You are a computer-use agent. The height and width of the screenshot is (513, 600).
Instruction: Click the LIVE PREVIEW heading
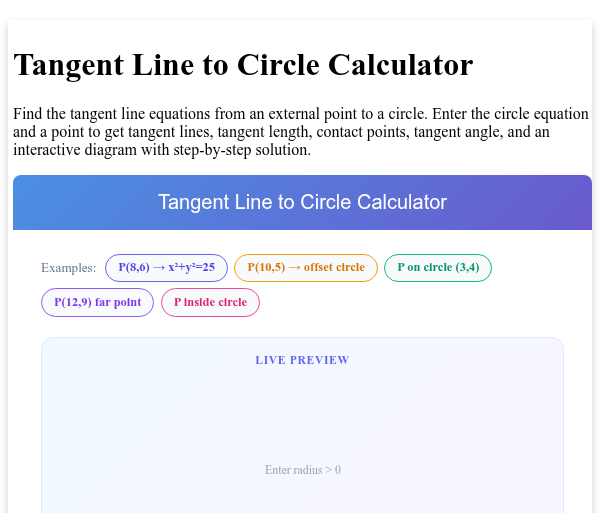(302, 360)
